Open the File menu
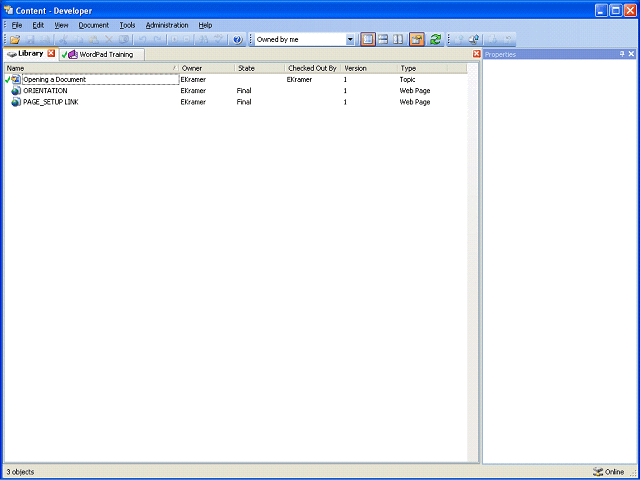This screenshot has width=640, height=480. coord(17,25)
